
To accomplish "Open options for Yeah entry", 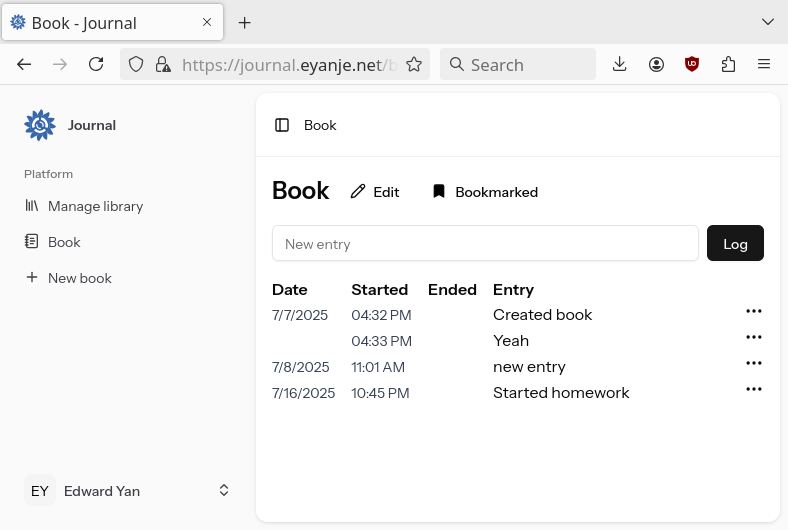I will (753, 338).
